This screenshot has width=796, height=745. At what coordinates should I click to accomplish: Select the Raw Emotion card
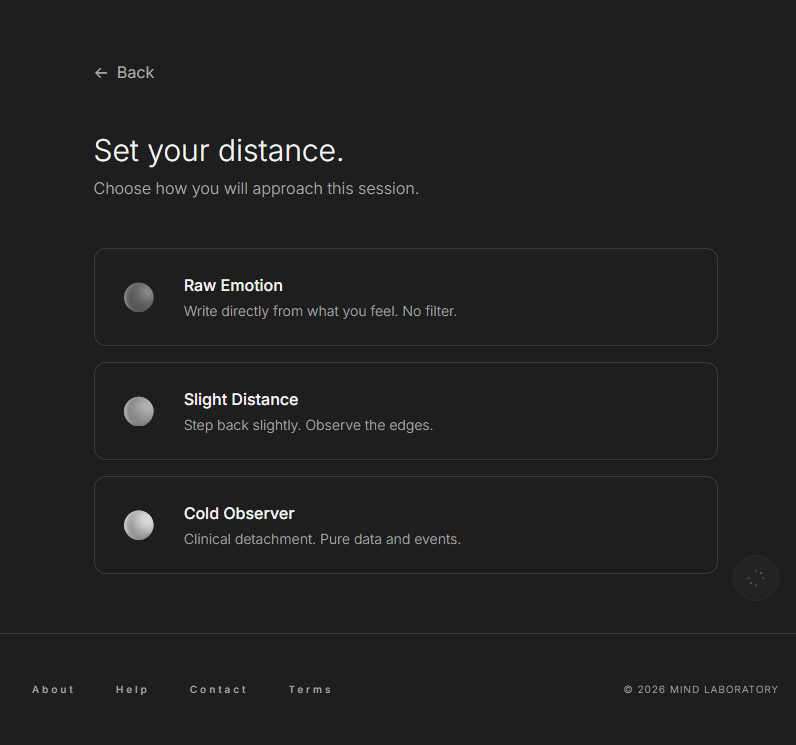(x=406, y=297)
